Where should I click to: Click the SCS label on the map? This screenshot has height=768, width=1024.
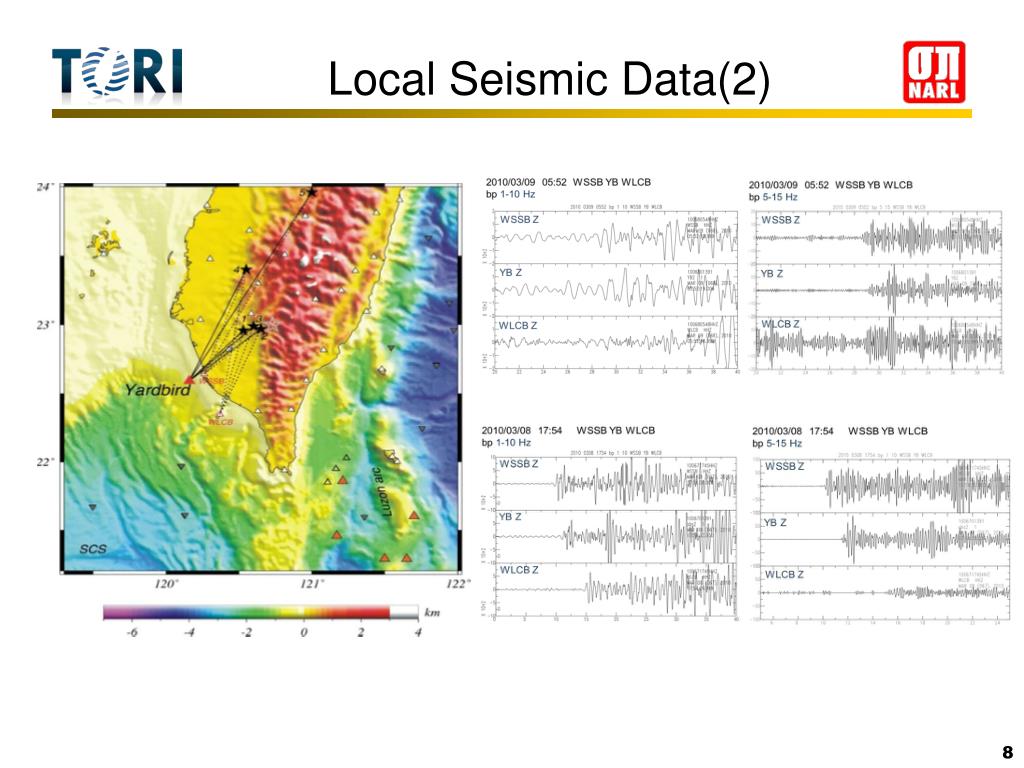point(93,549)
